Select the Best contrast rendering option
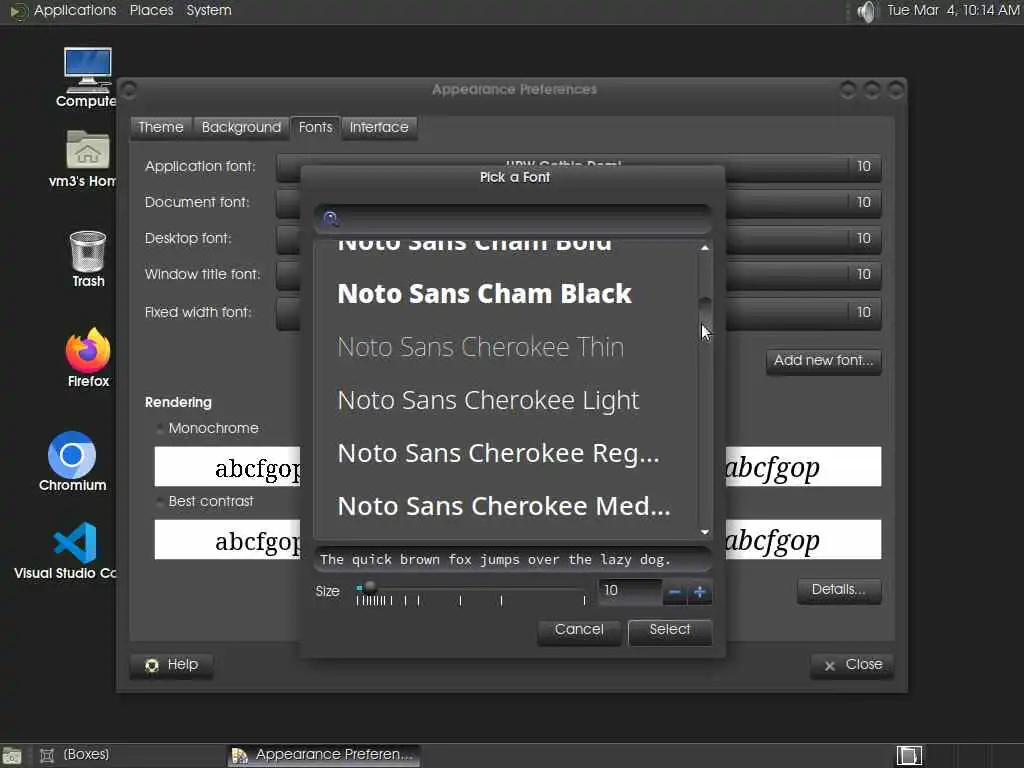Image resolution: width=1024 pixels, height=768 pixels. (205, 502)
